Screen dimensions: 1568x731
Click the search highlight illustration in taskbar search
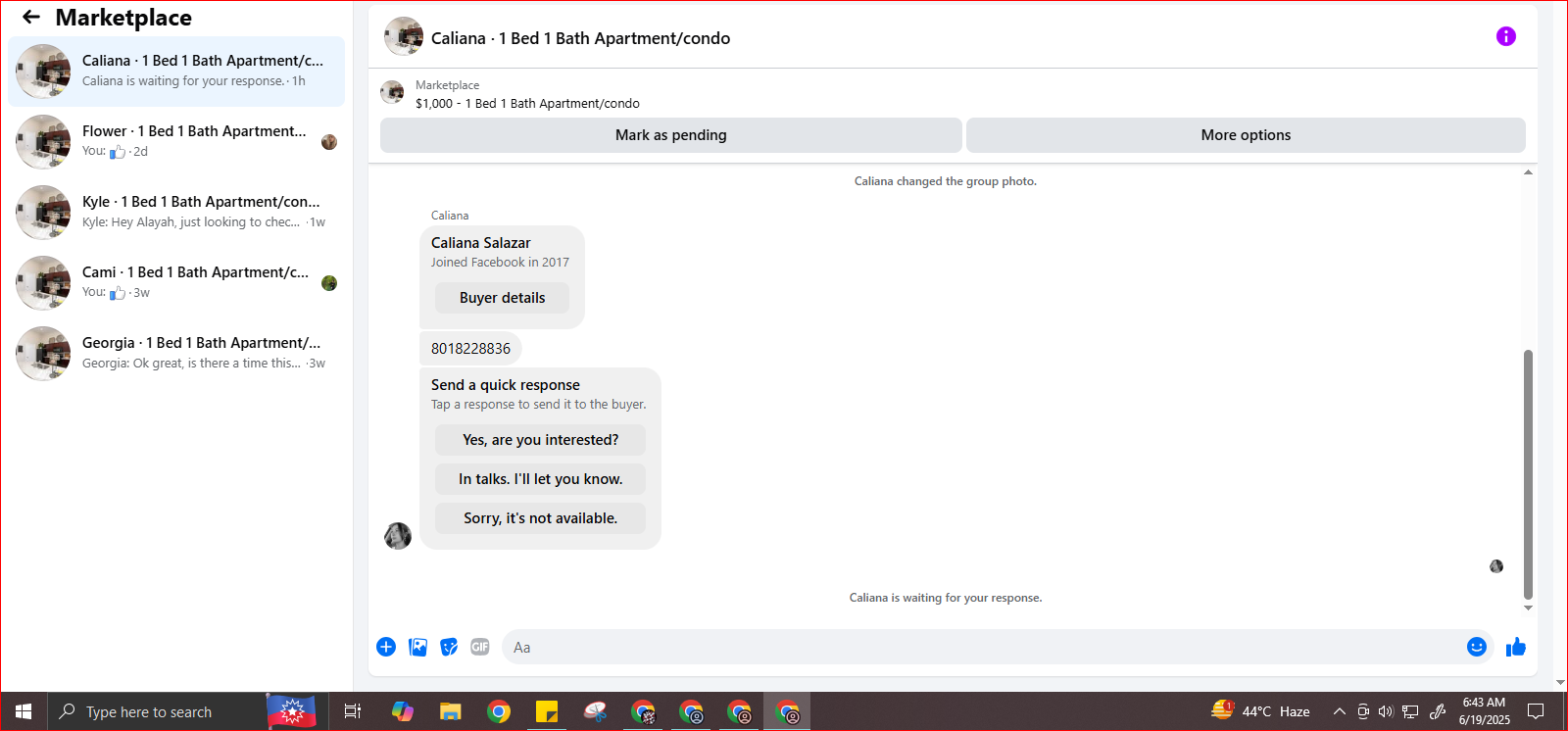291,711
